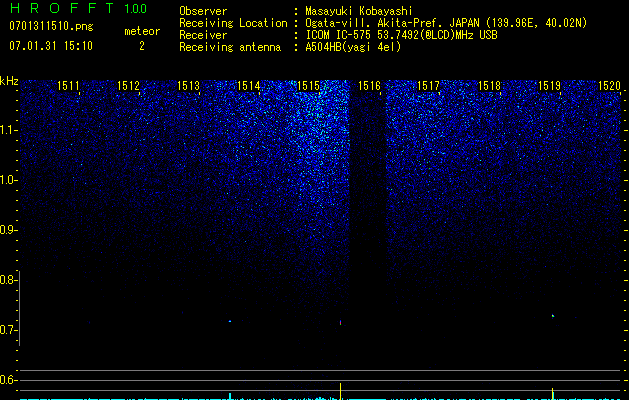Click the kHz axis unit label
The image size is (629, 400).
pos(9,81)
